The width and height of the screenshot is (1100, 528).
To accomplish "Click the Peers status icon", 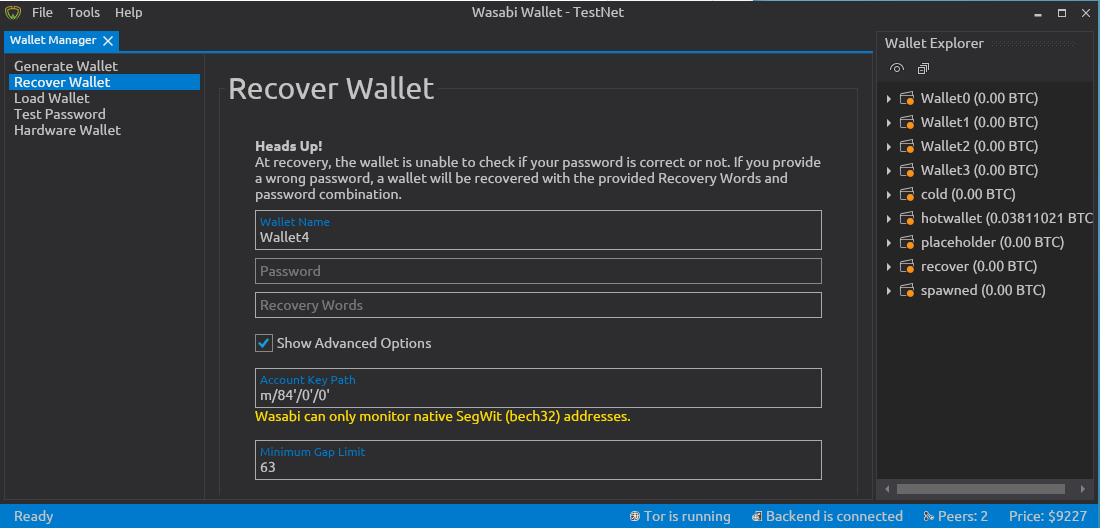I will [x=929, y=517].
